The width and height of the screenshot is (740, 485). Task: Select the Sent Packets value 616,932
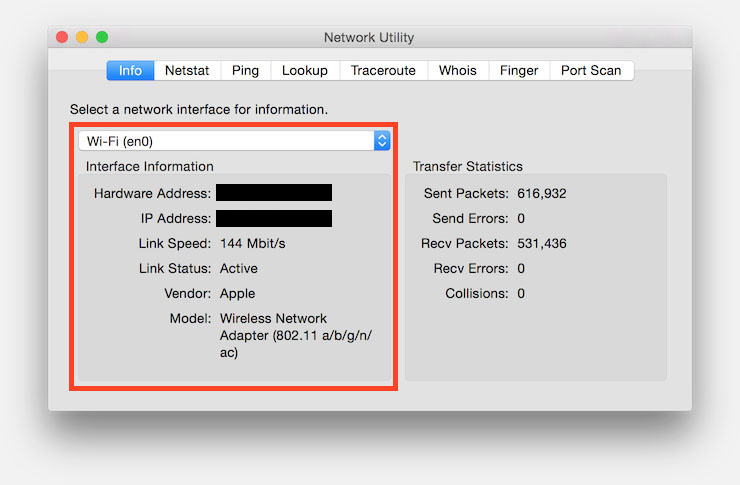[541, 193]
